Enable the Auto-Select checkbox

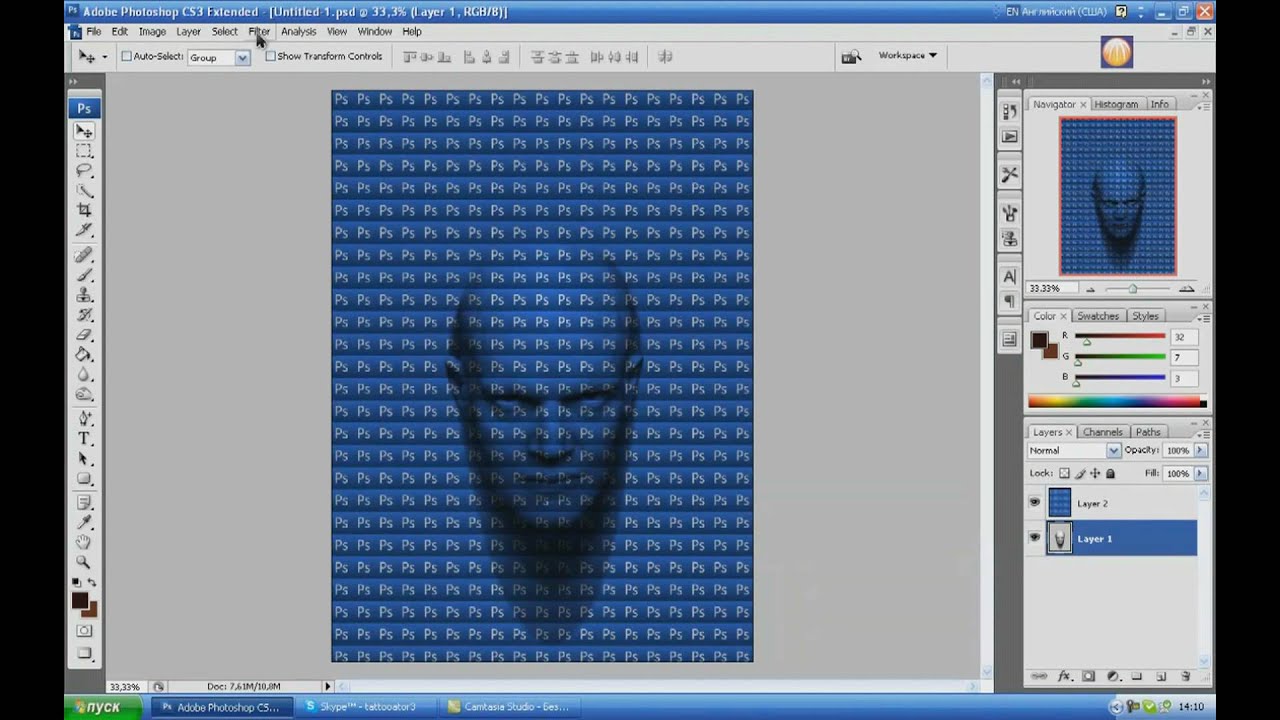(x=127, y=56)
